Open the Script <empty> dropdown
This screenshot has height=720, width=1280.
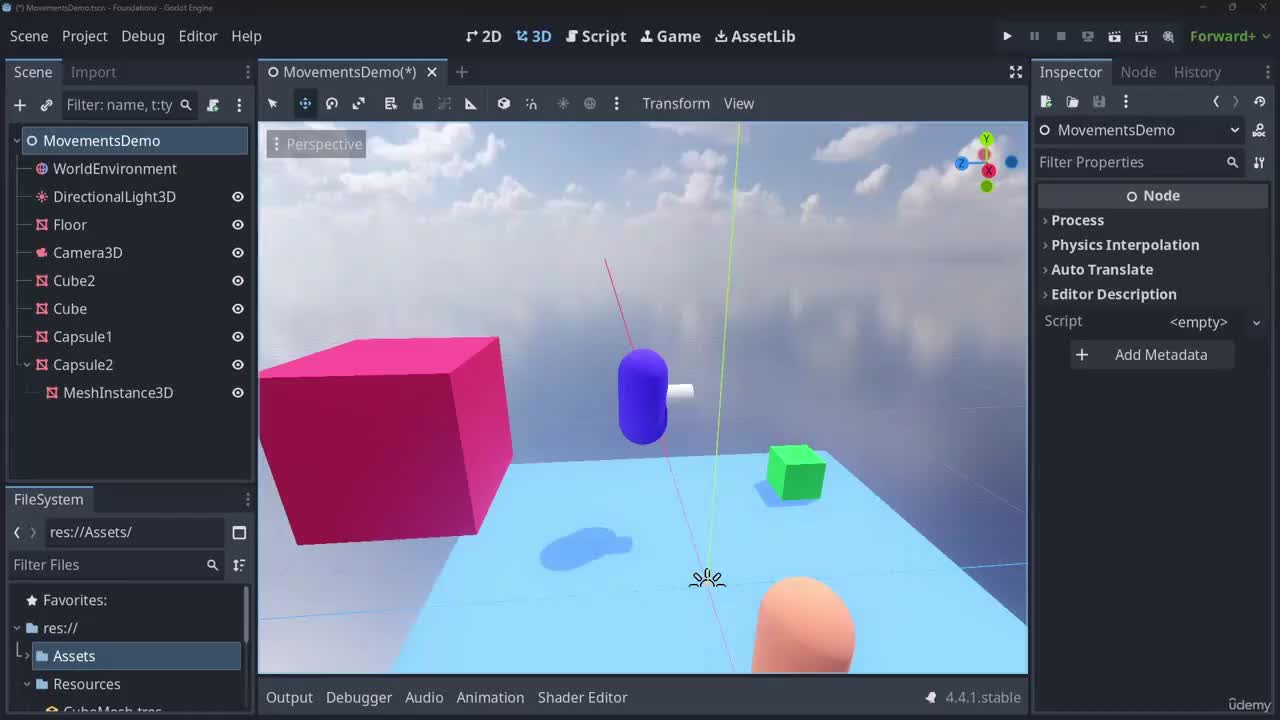(1212, 322)
